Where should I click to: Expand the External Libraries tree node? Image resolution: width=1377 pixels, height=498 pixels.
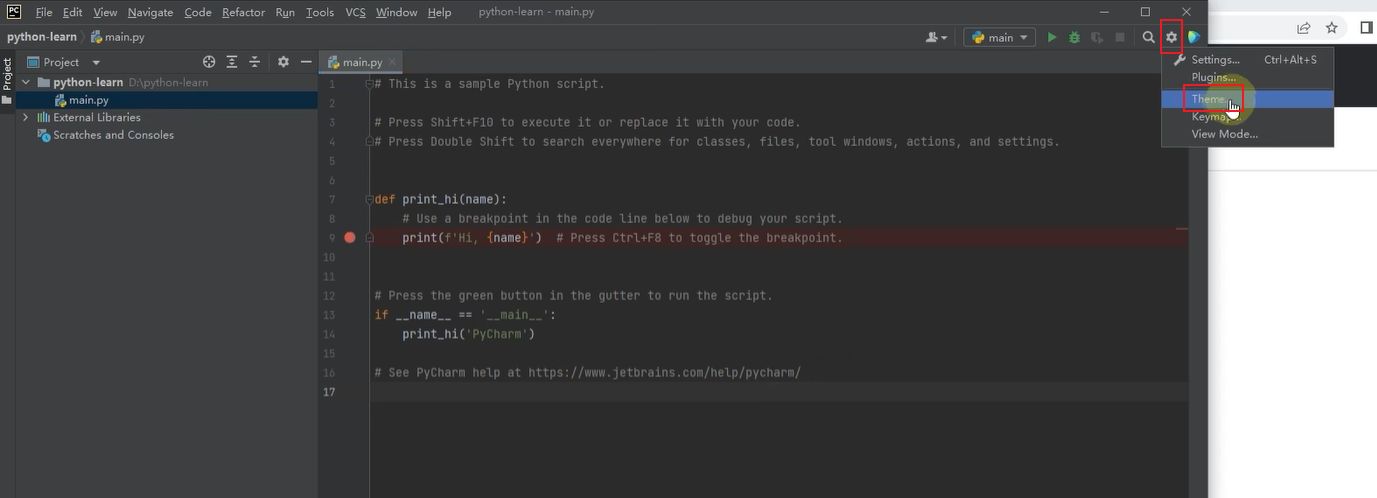(26, 117)
